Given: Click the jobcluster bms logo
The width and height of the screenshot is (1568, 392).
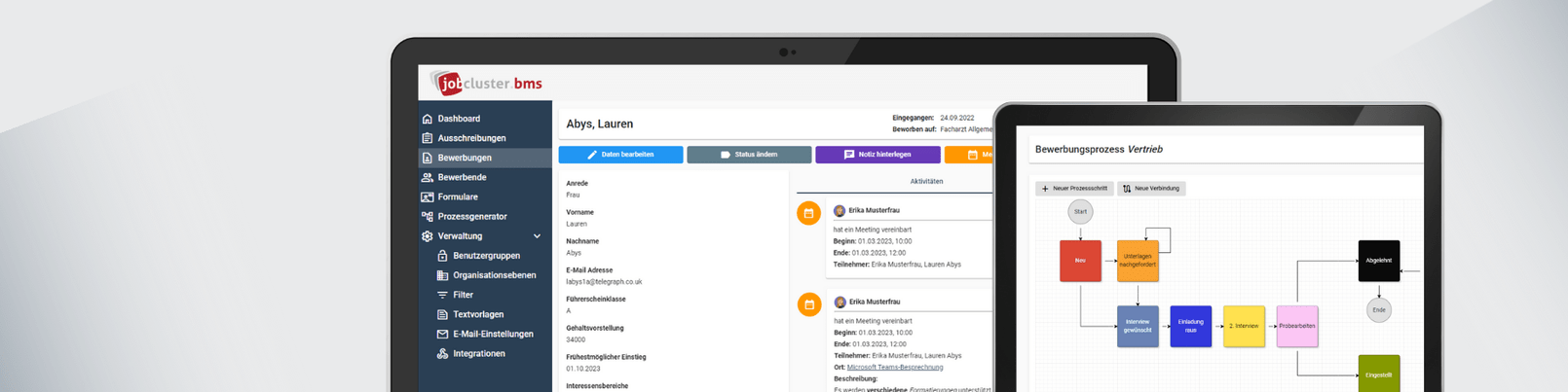Looking at the screenshot, I should click(486, 83).
